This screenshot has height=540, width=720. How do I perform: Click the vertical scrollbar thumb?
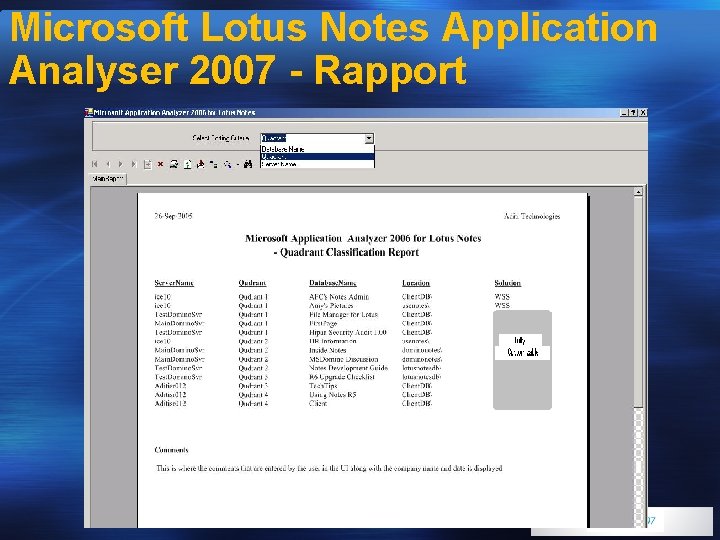pos(638,302)
